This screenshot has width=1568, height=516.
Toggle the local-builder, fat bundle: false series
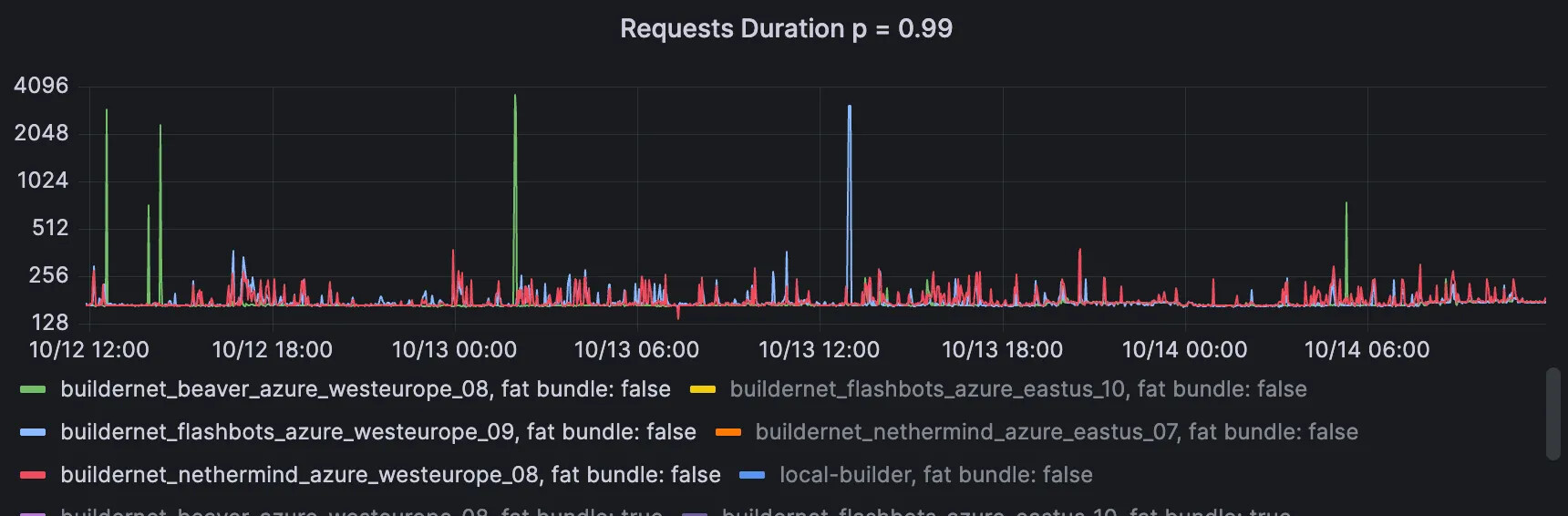click(x=935, y=475)
